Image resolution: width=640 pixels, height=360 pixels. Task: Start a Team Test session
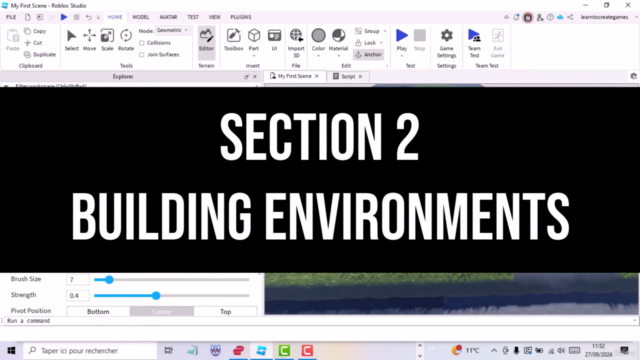[x=474, y=43]
